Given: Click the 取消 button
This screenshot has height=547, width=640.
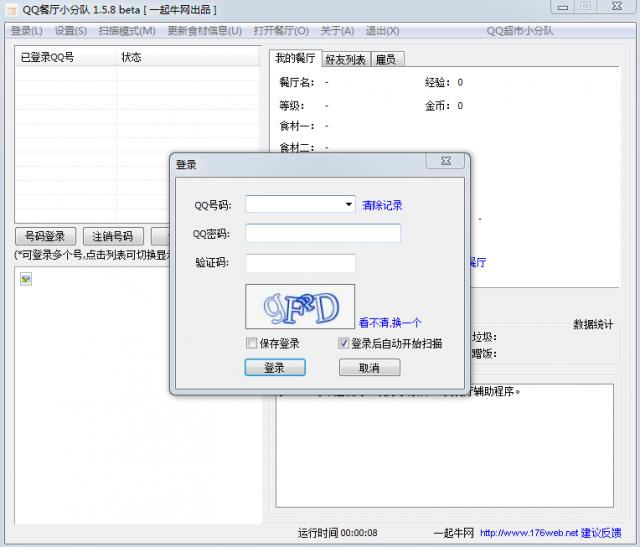Looking at the screenshot, I should (369, 367).
